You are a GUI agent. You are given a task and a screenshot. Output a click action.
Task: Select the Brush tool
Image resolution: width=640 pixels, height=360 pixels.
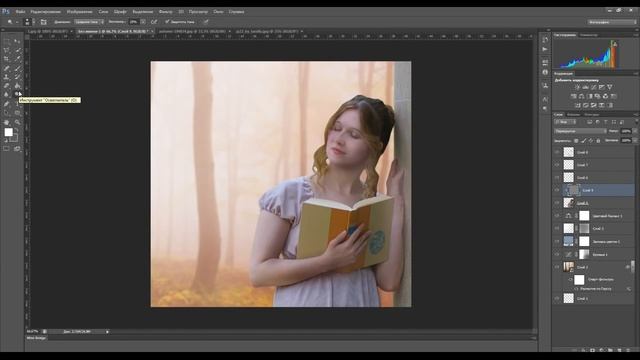17,68
